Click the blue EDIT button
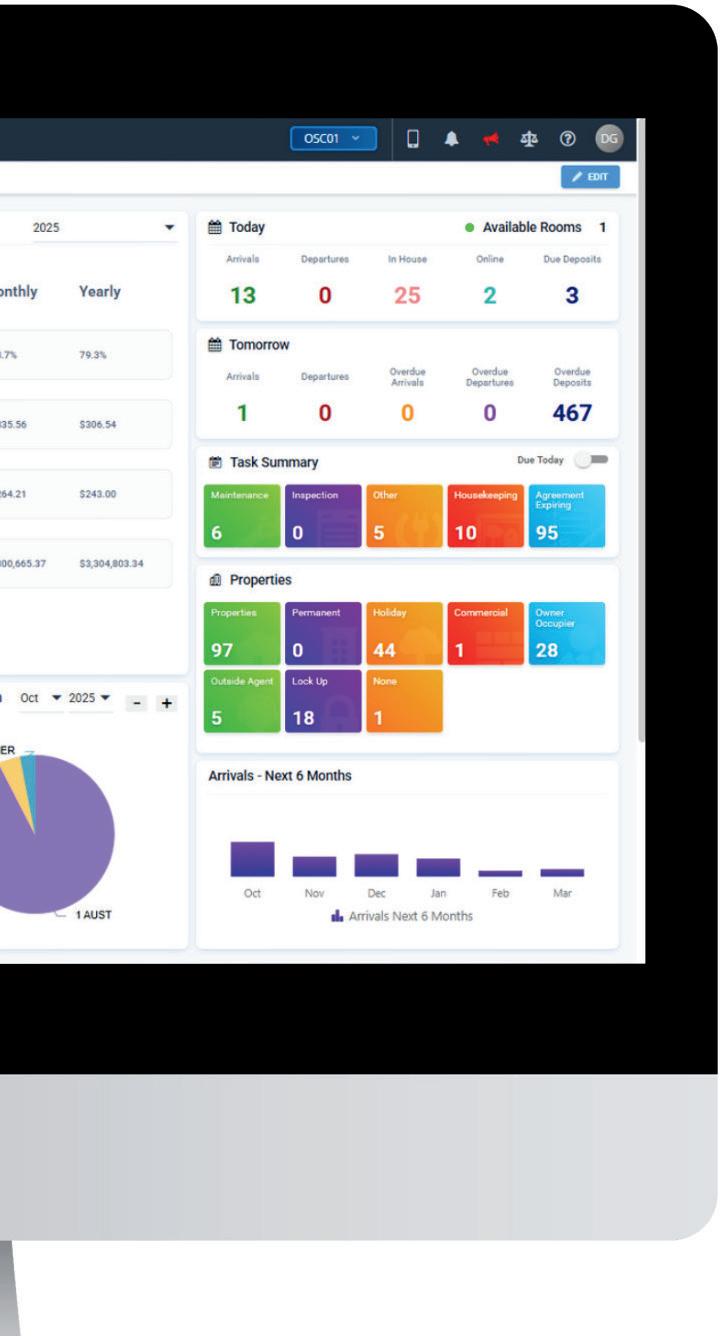Screen dimensions: 723x1336 point(591,178)
